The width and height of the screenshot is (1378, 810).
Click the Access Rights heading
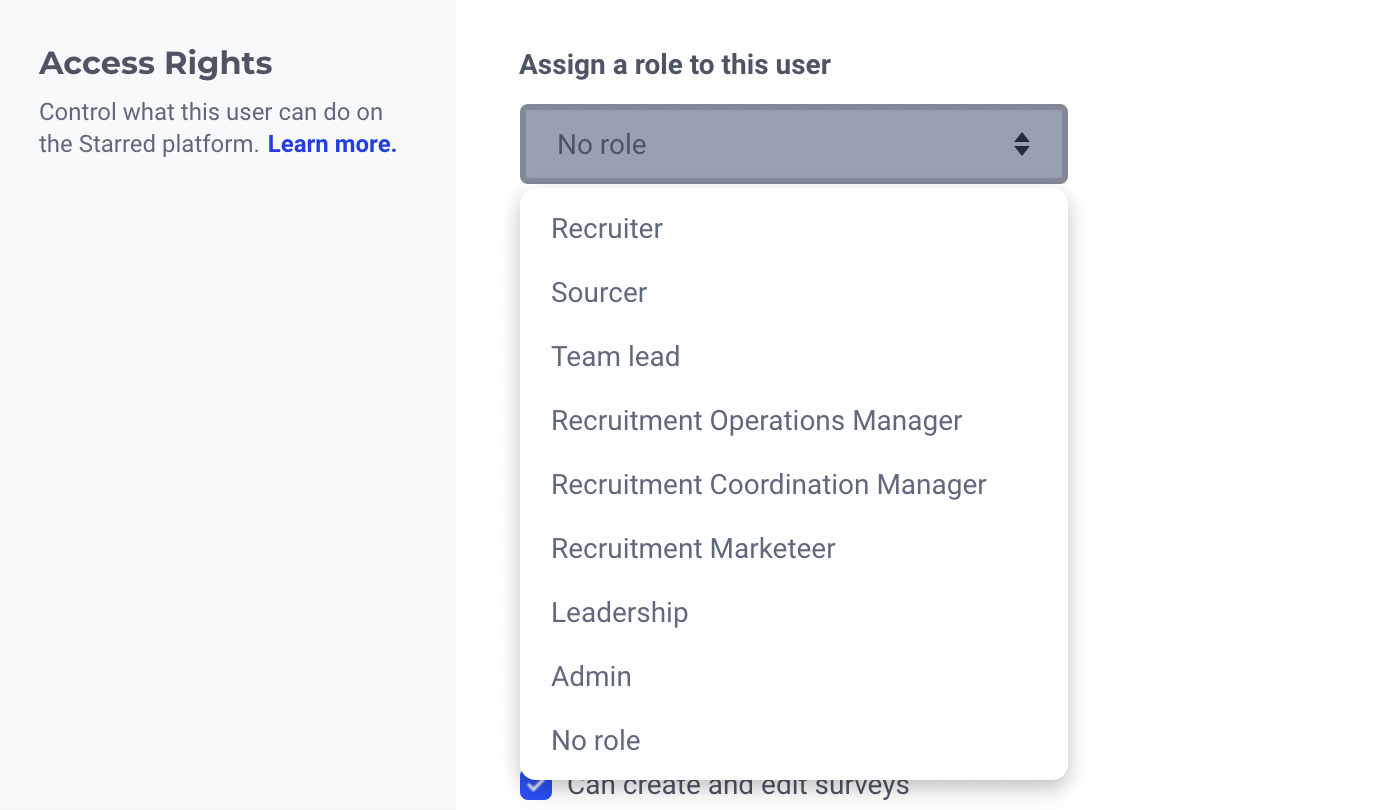click(155, 63)
